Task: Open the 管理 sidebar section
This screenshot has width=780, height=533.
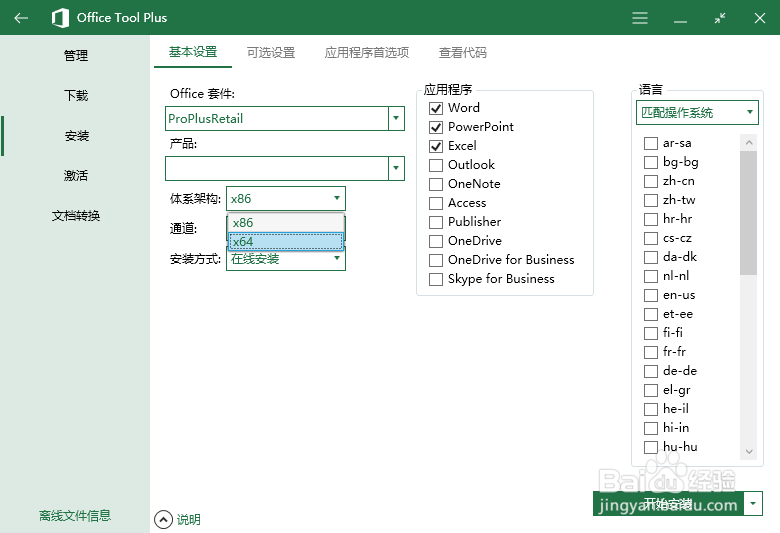Action: click(76, 55)
